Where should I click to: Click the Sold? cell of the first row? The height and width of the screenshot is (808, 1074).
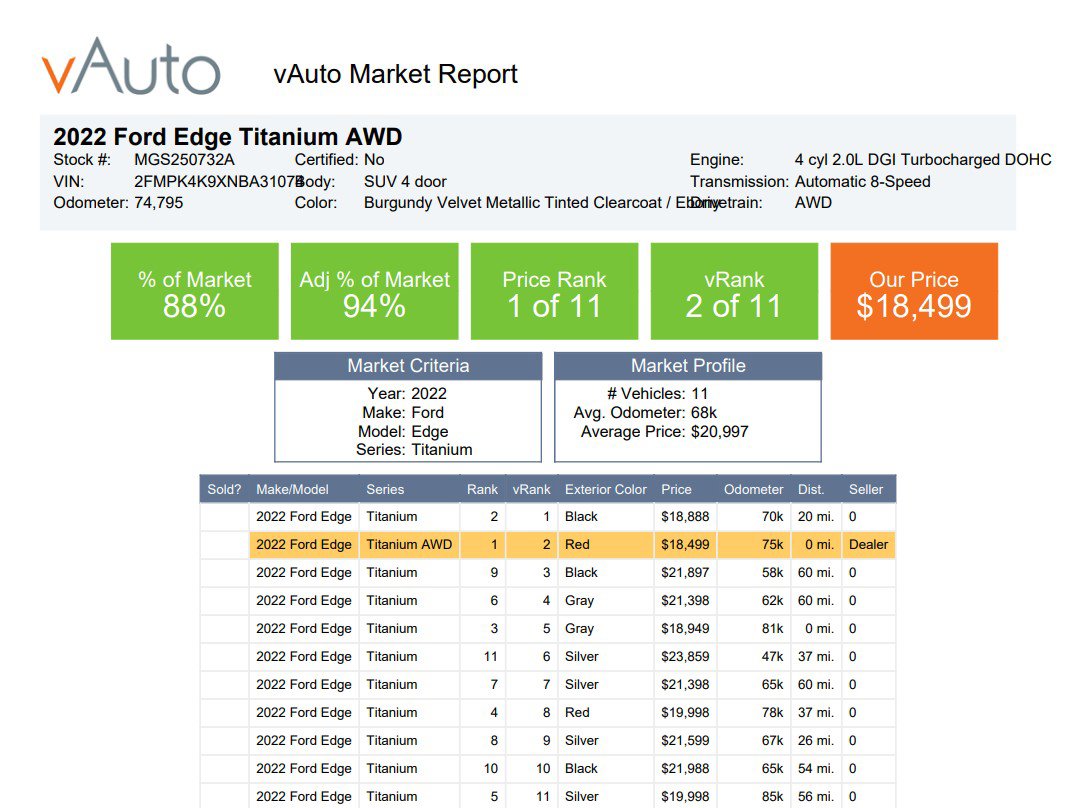pyautogui.click(x=224, y=517)
